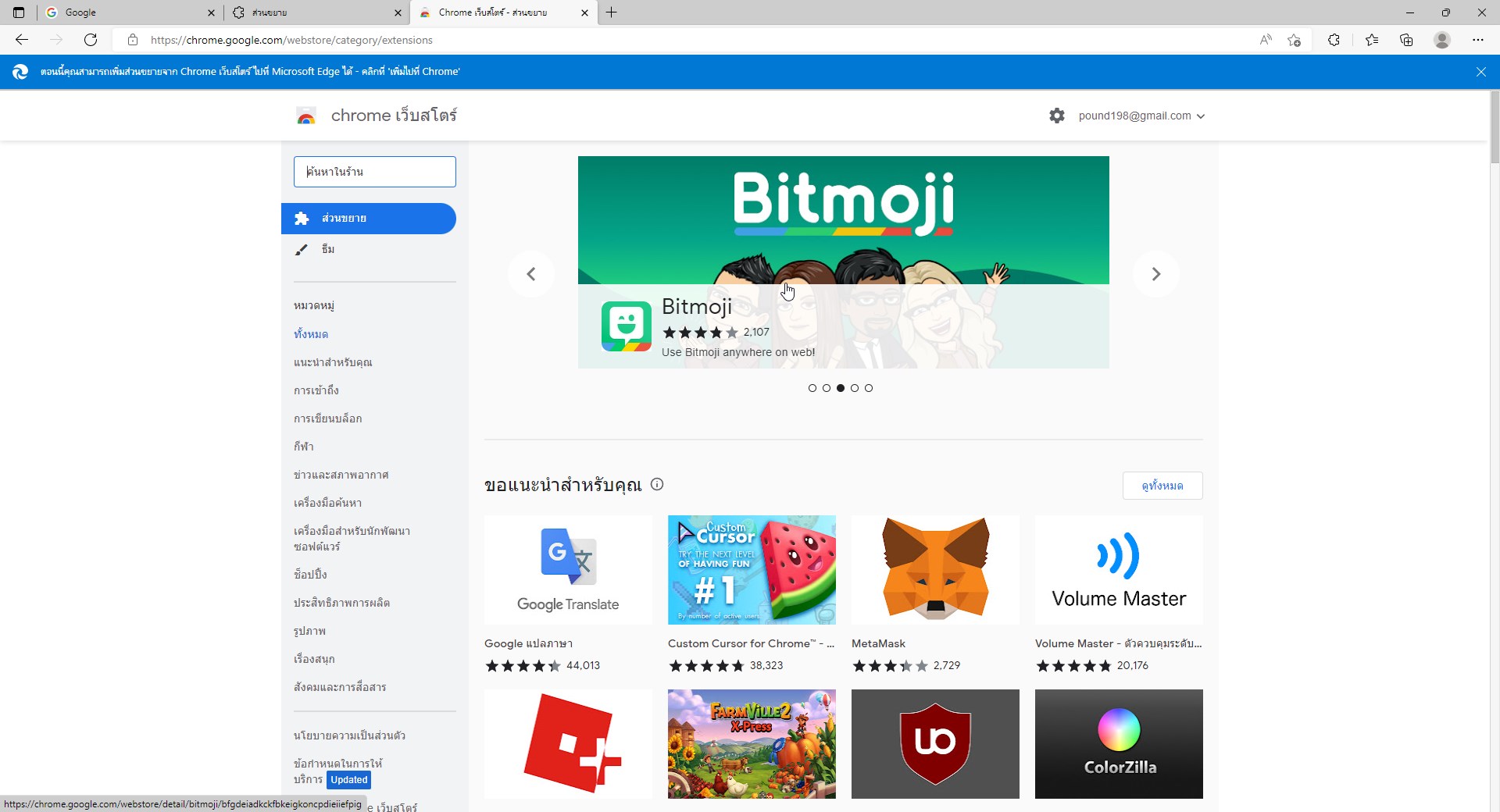
Task: Select third carousel dot indicator
Action: [841, 388]
